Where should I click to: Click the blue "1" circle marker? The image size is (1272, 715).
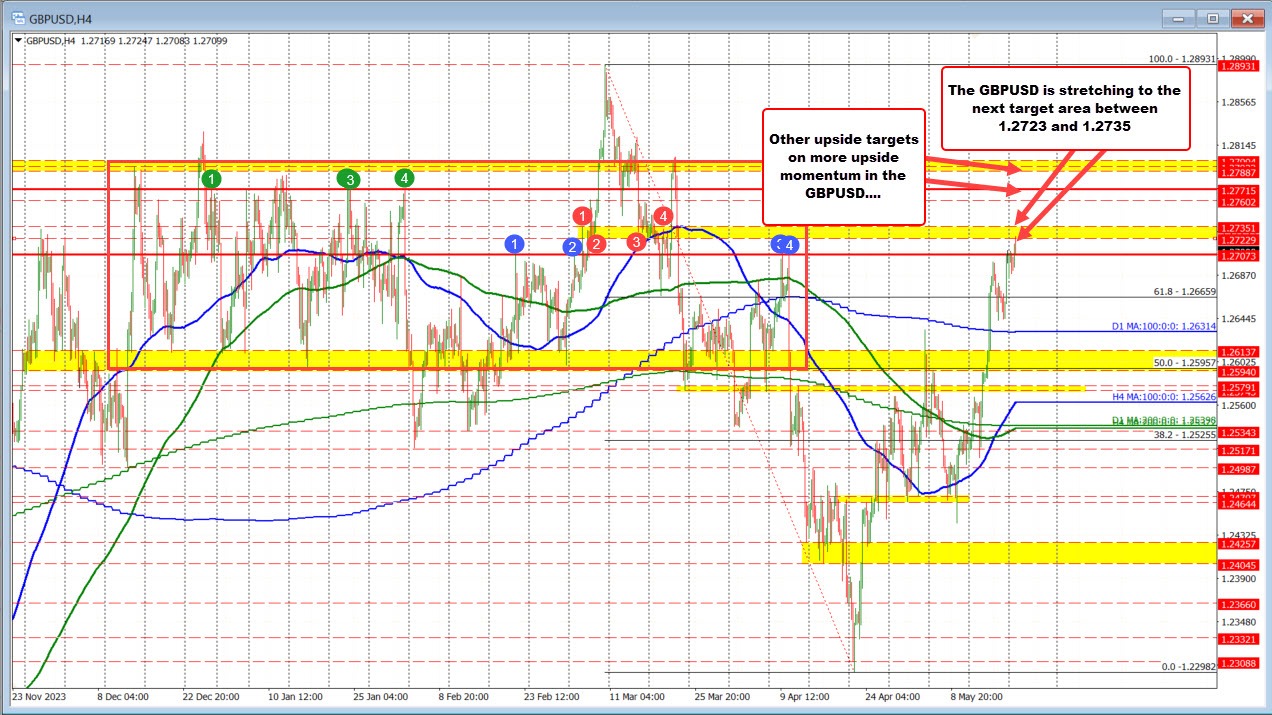515,242
